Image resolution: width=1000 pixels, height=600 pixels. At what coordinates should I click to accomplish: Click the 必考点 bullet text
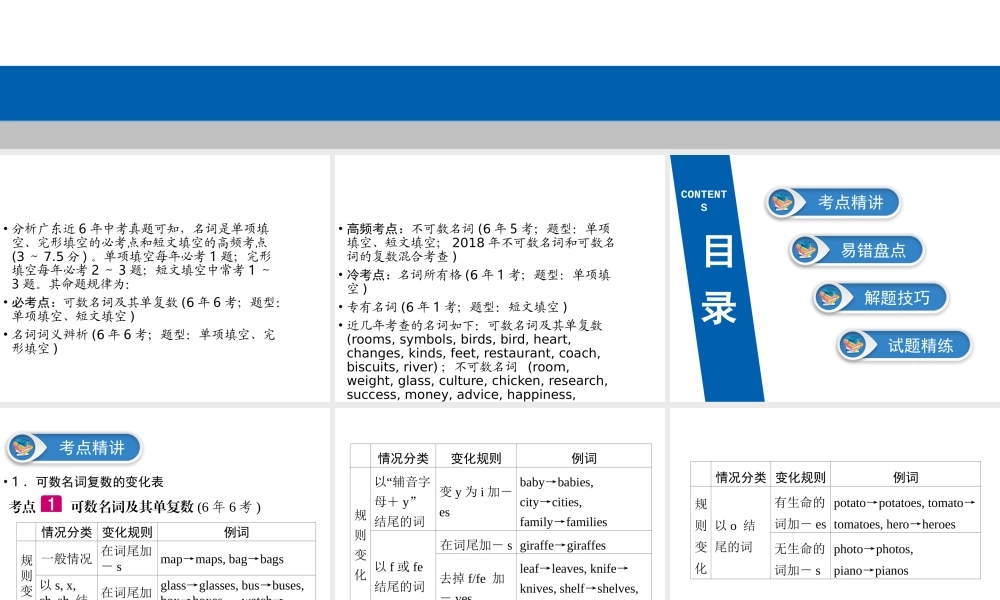pos(146,309)
